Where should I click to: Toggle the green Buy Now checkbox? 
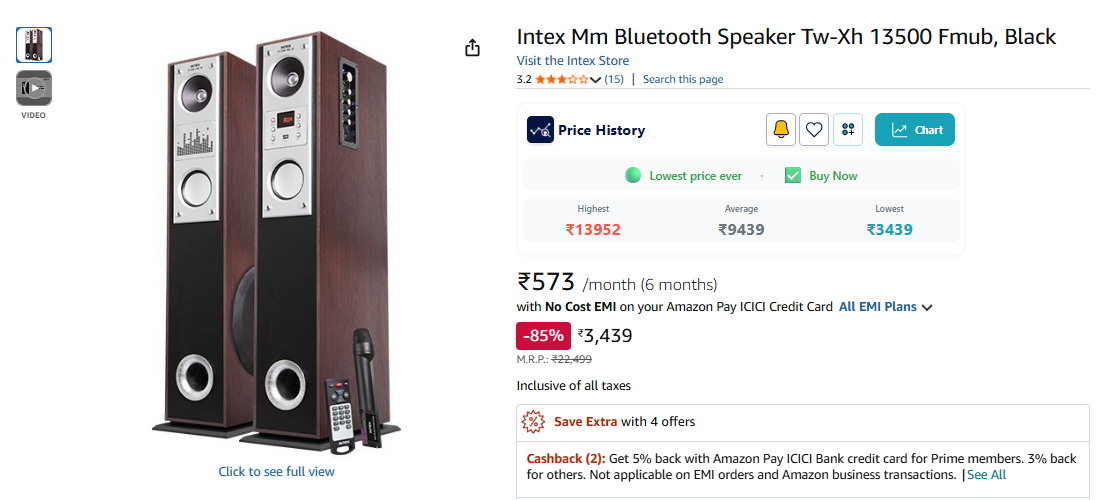(793, 175)
